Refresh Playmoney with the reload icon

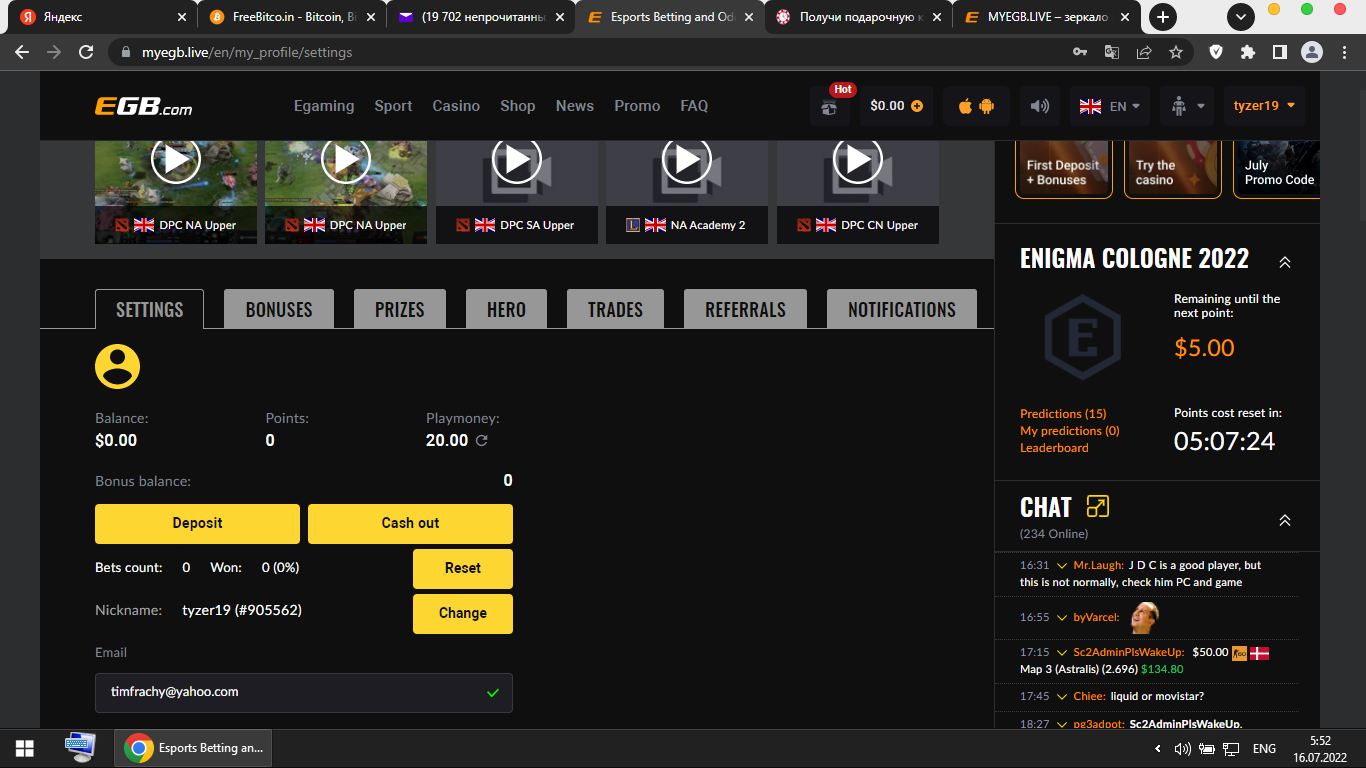click(482, 440)
